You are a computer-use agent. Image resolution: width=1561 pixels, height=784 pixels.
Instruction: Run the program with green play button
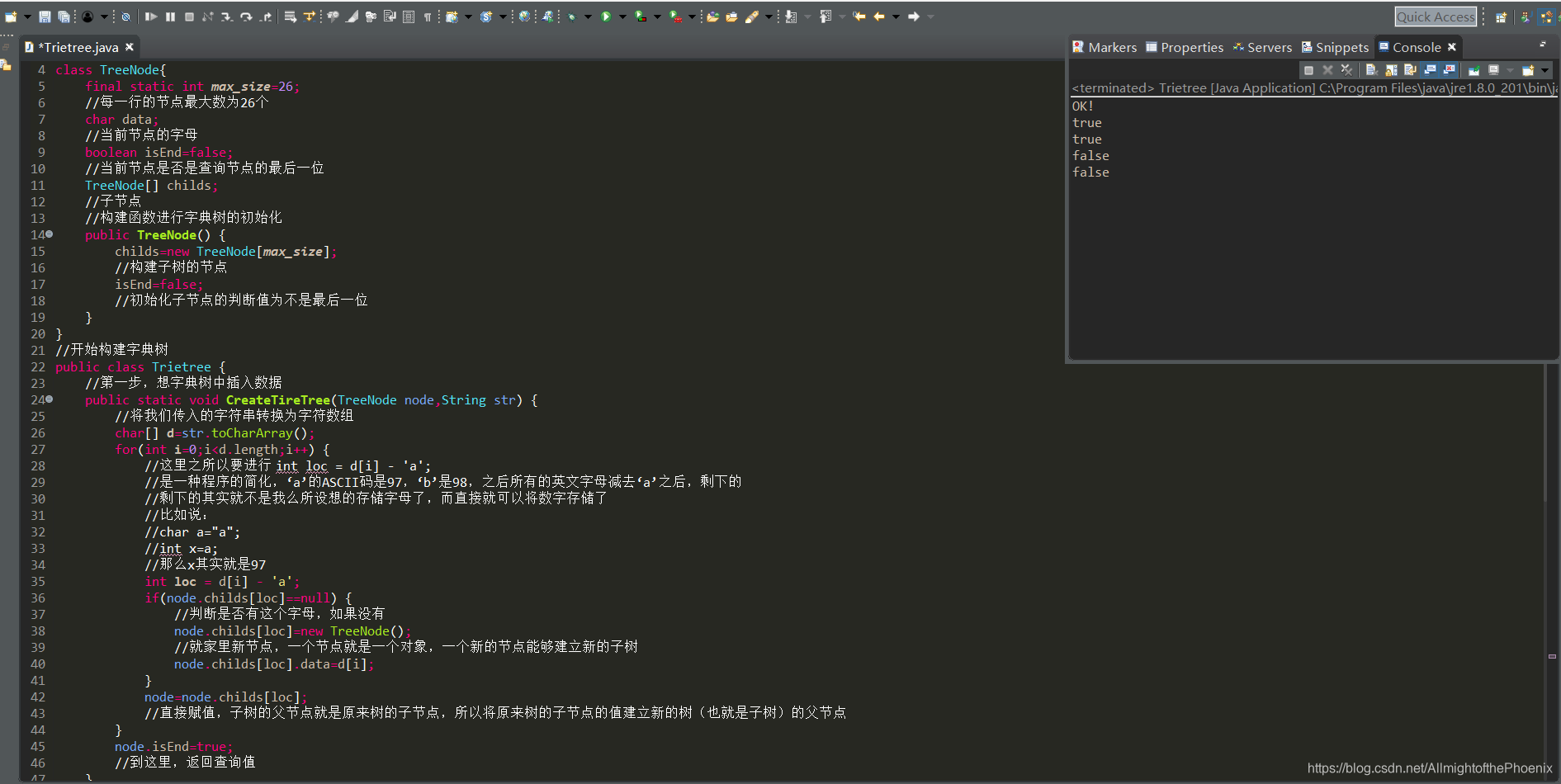tap(606, 17)
